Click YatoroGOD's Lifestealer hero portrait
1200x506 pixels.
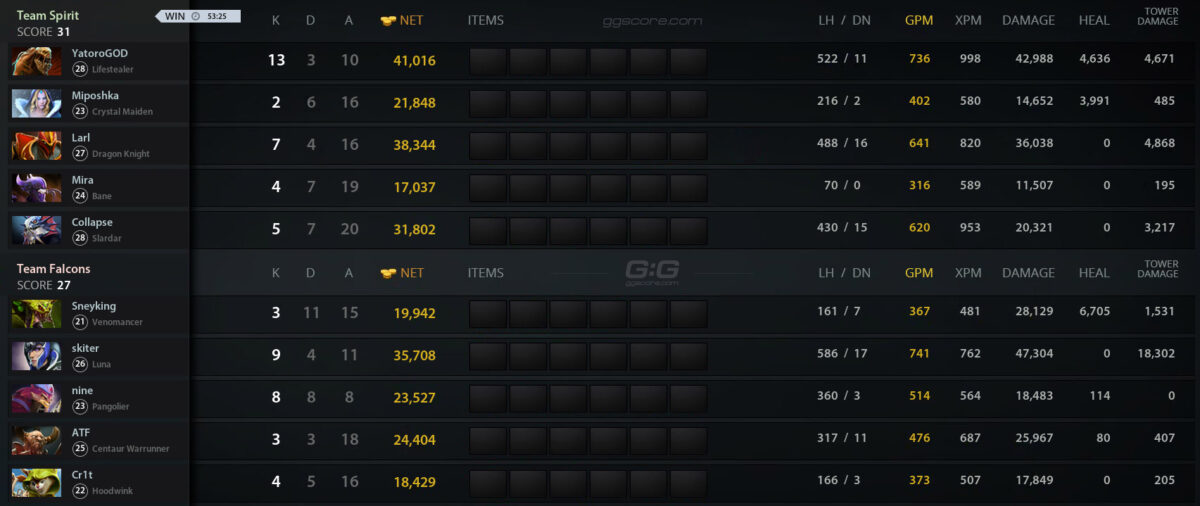[37, 61]
